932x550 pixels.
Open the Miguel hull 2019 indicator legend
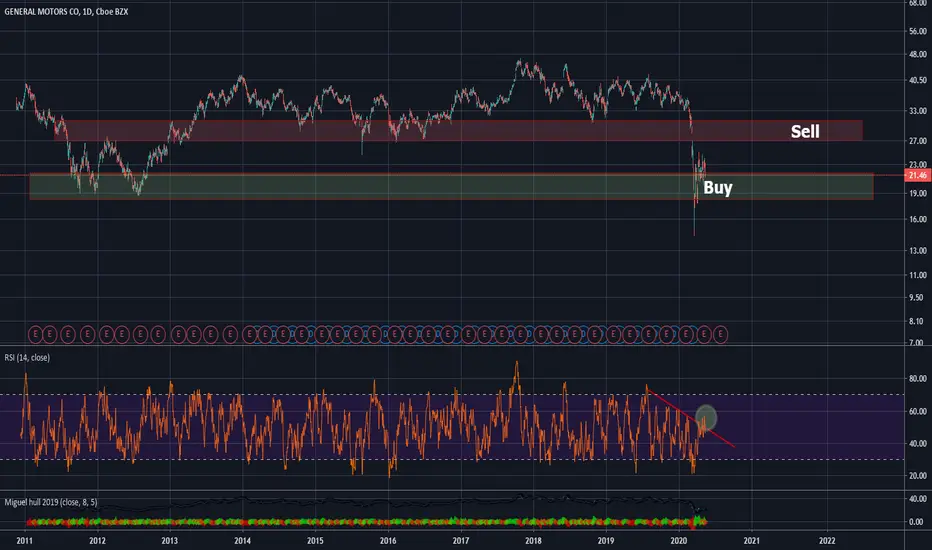pos(51,502)
